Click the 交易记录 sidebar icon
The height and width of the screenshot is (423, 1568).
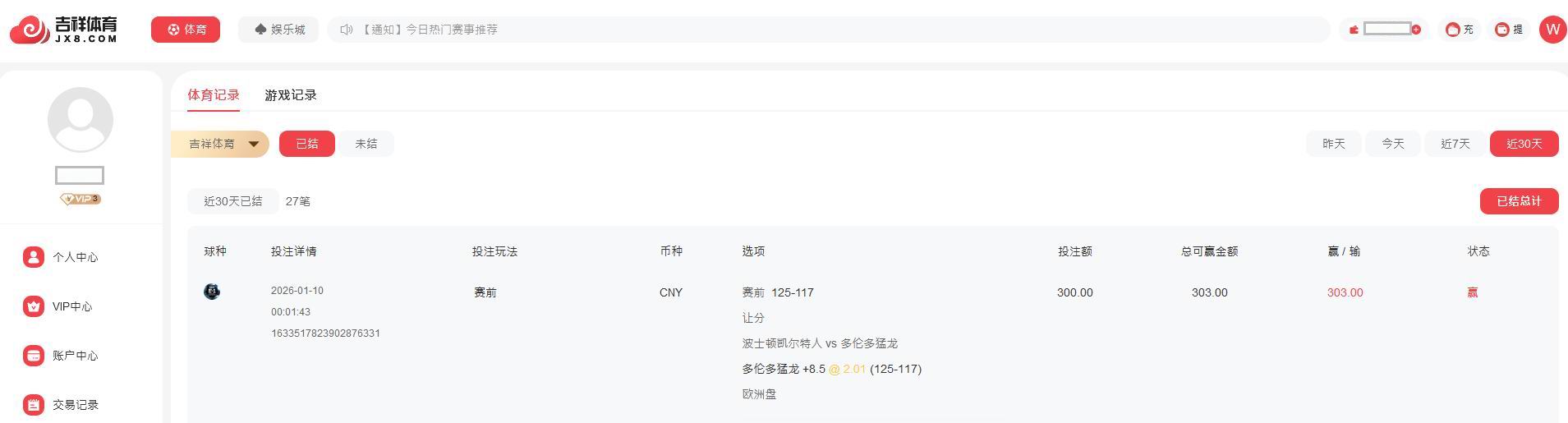pyautogui.click(x=33, y=405)
